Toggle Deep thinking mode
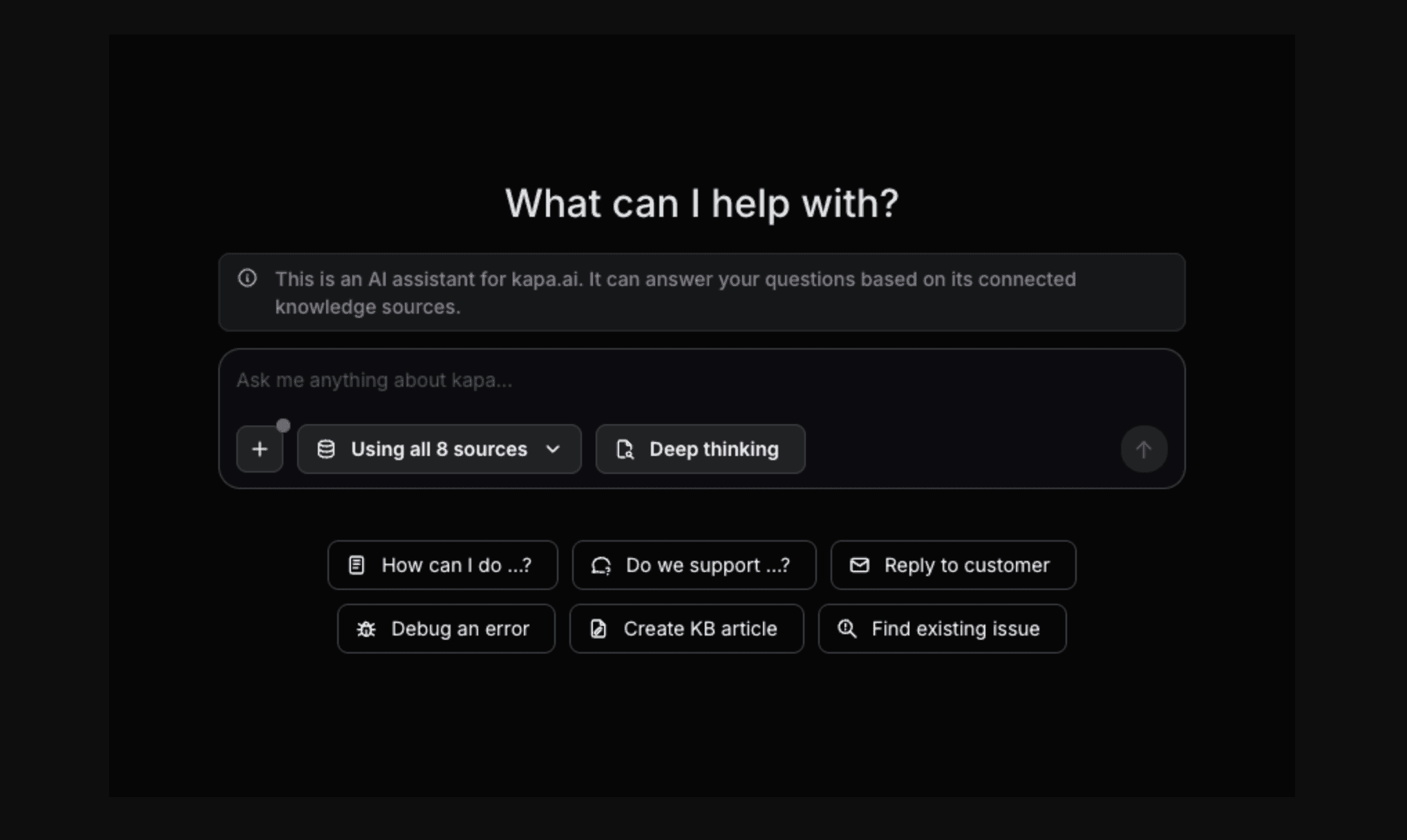 click(x=700, y=449)
